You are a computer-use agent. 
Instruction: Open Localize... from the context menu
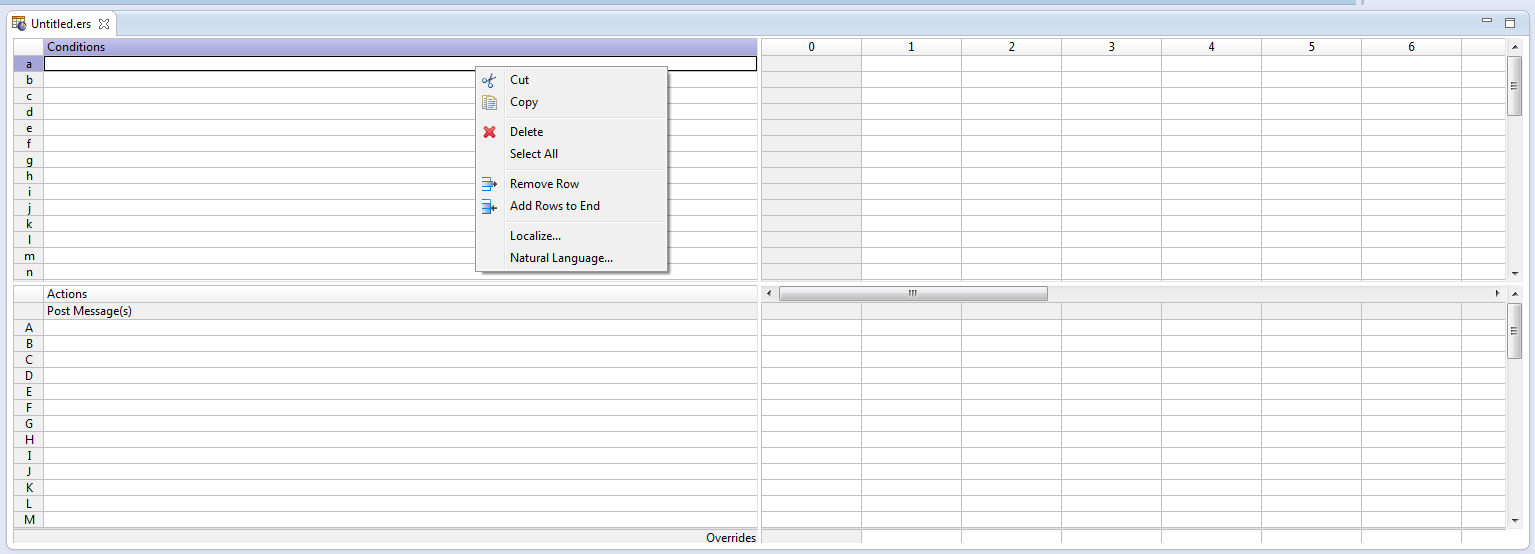535,236
